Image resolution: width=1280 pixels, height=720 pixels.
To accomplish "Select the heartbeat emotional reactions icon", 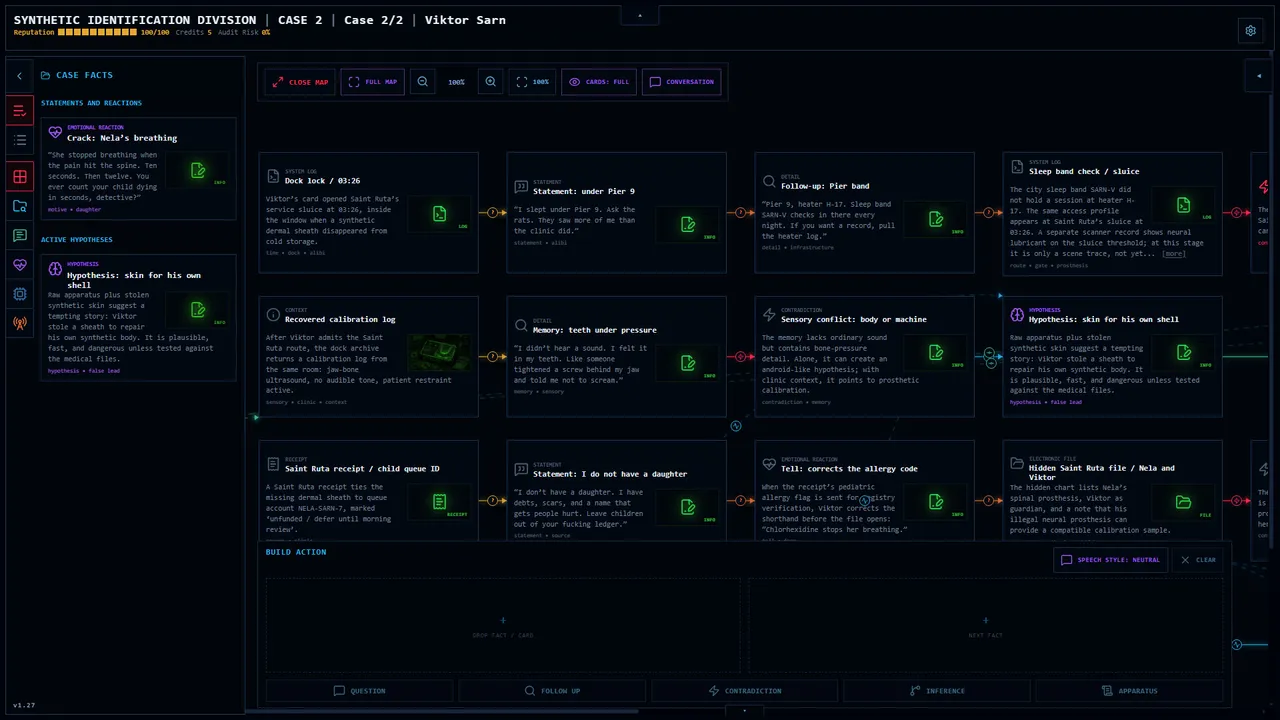I will tap(20, 265).
